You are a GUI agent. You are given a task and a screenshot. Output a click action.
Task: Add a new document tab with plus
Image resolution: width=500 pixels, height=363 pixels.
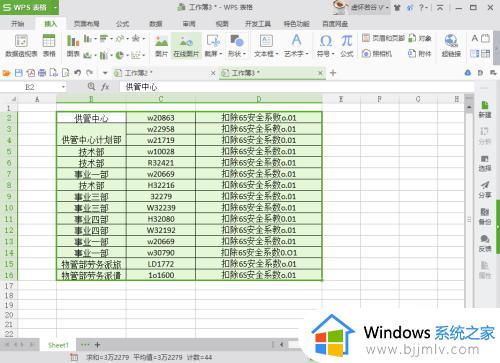tap(333, 73)
